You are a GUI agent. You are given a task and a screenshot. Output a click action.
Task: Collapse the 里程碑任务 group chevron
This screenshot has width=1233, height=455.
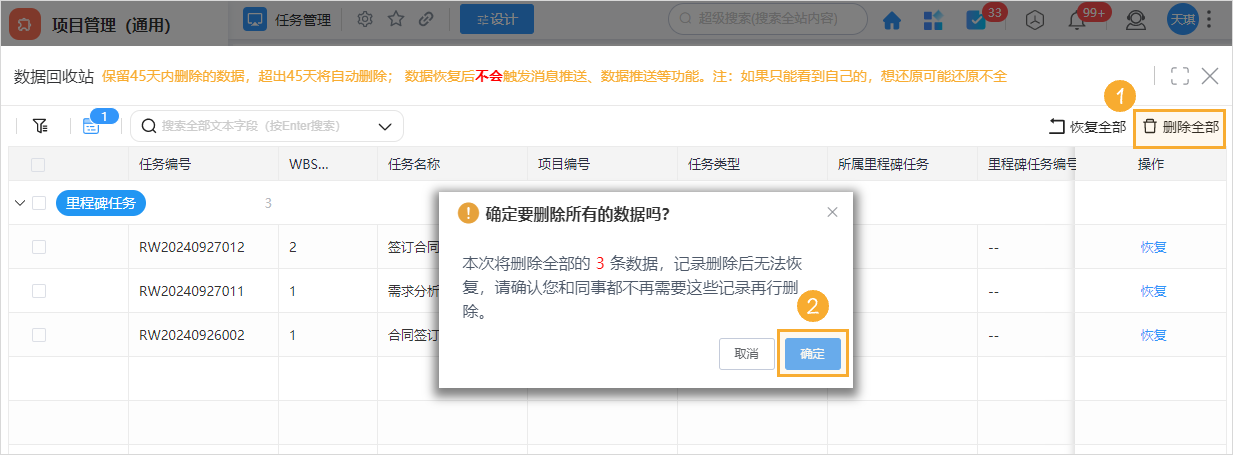pyautogui.click(x=20, y=203)
